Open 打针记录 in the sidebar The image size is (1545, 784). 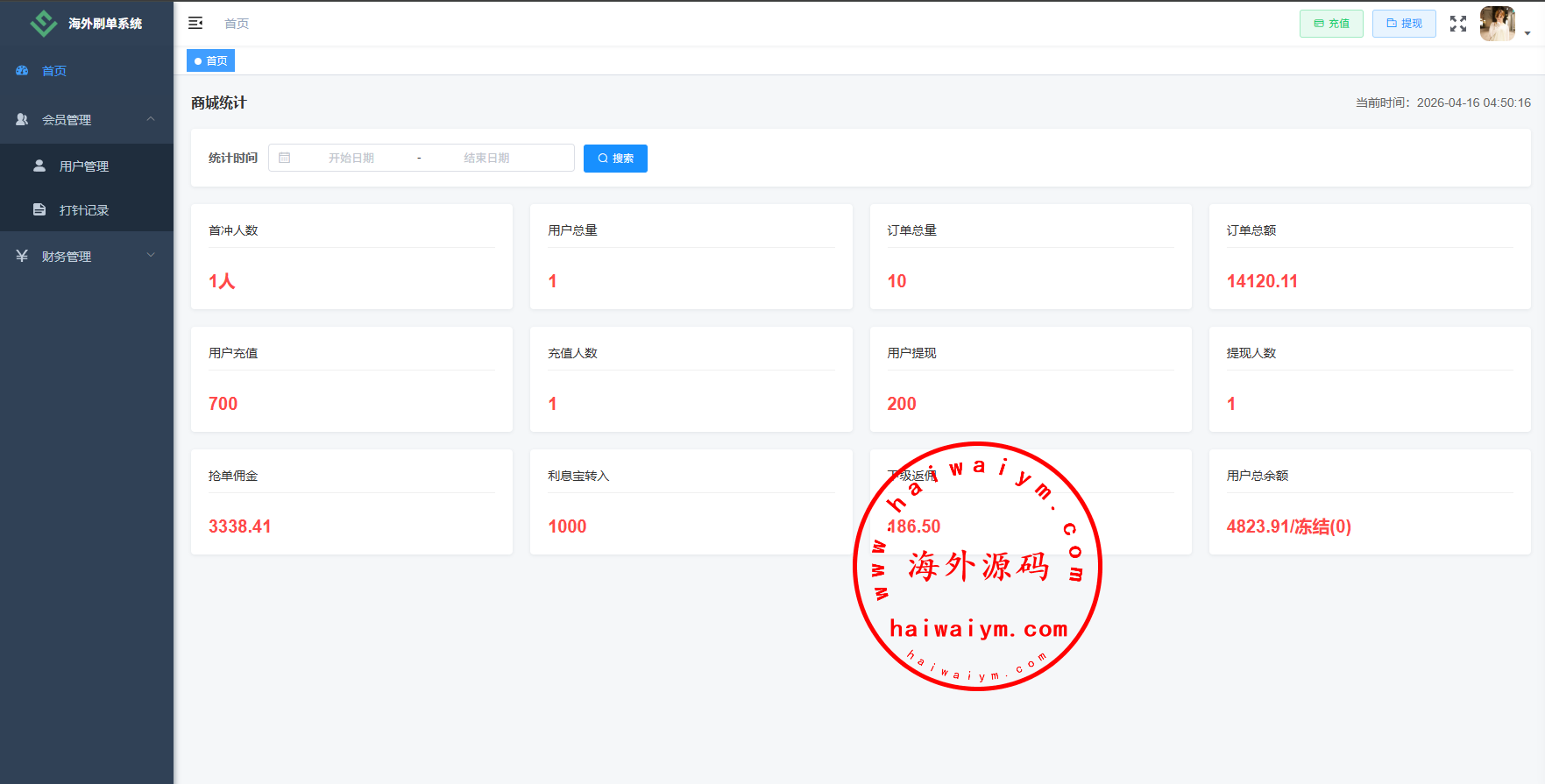click(84, 210)
